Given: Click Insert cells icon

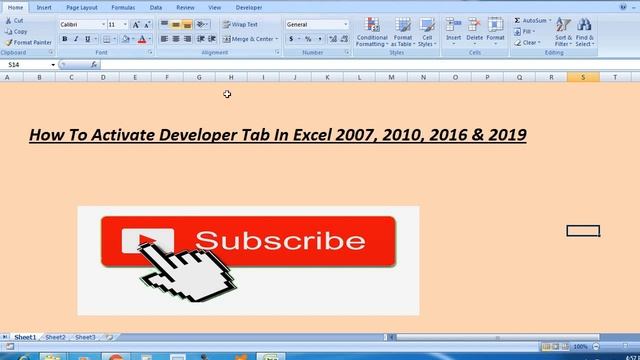Looking at the screenshot, I should [x=453, y=25].
